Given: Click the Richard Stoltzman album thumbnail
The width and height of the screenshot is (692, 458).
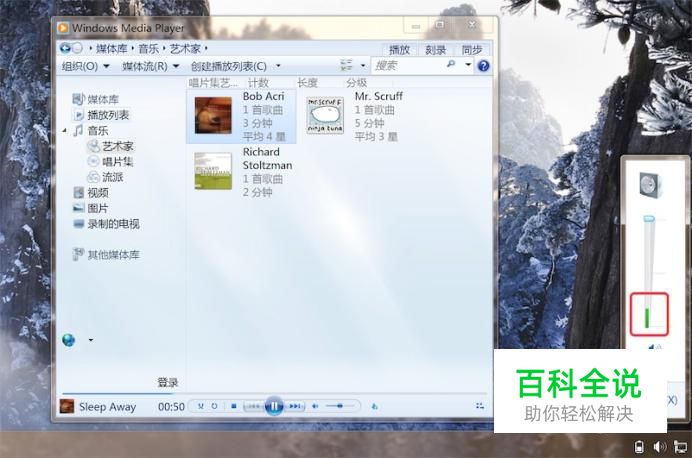Looking at the screenshot, I should tap(213, 171).
